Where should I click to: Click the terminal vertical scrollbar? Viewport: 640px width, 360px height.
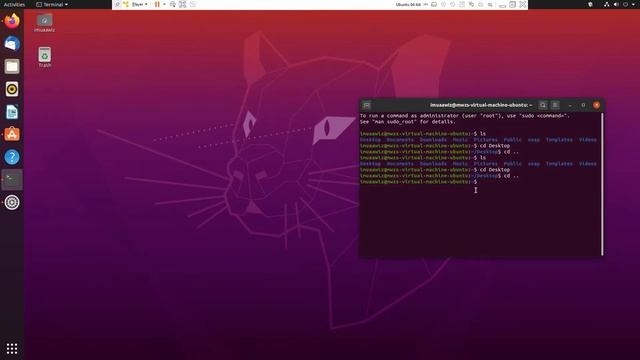pyautogui.click(x=602, y=184)
